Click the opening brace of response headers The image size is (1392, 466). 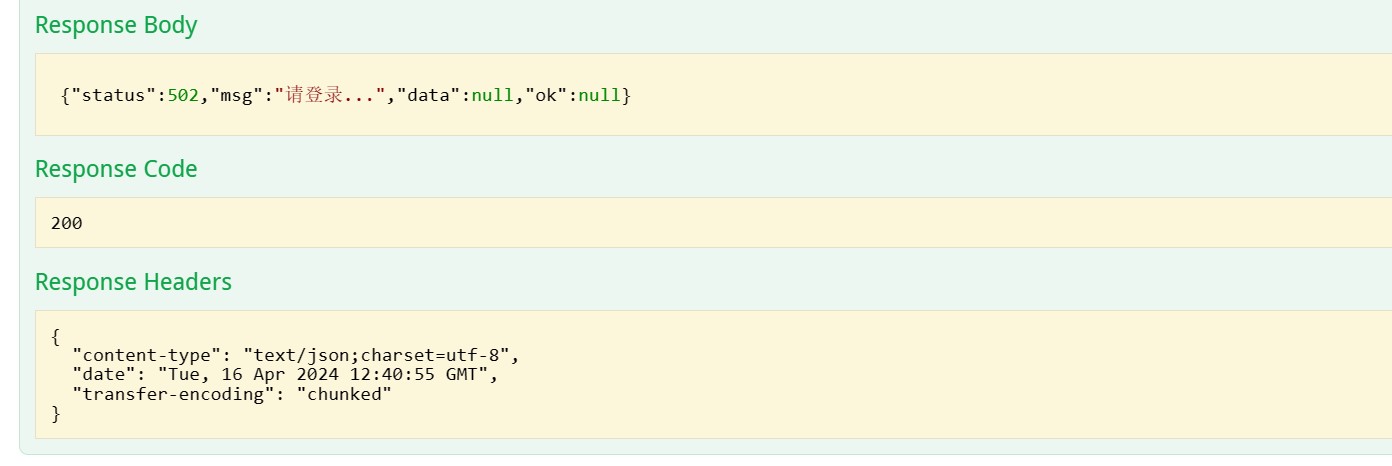tap(56, 336)
